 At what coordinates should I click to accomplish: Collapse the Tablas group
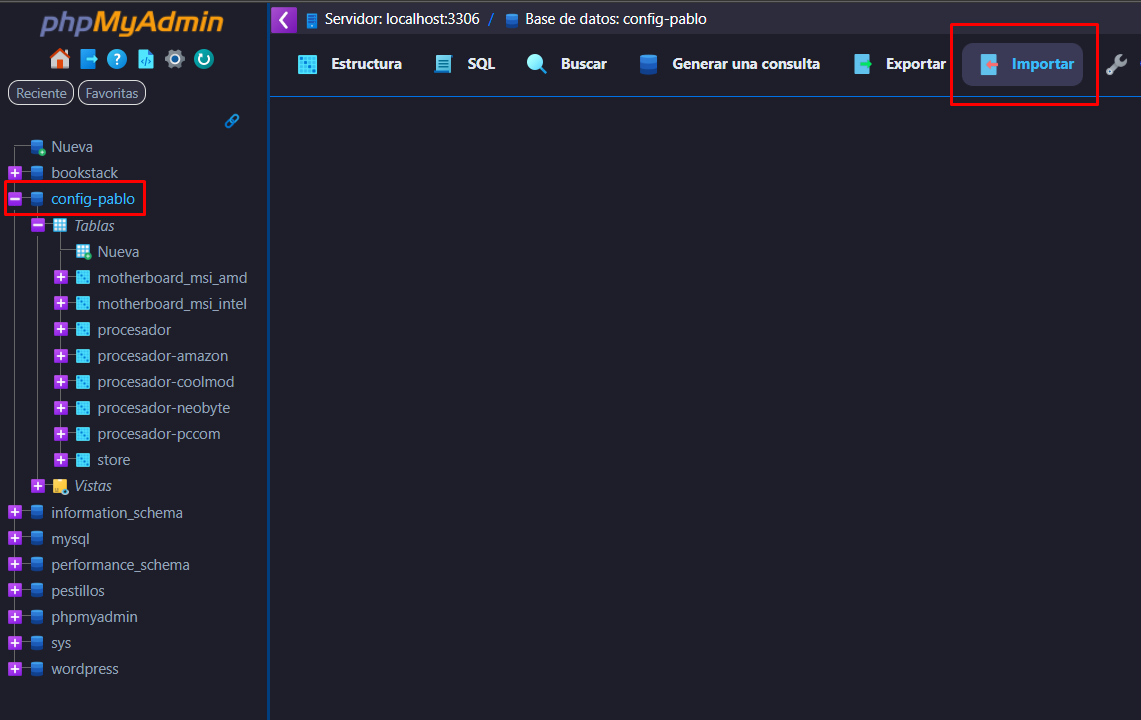point(38,226)
